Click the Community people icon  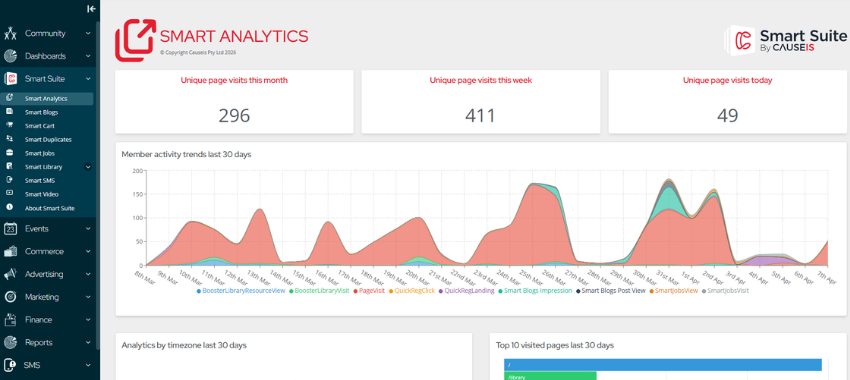click(10, 34)
